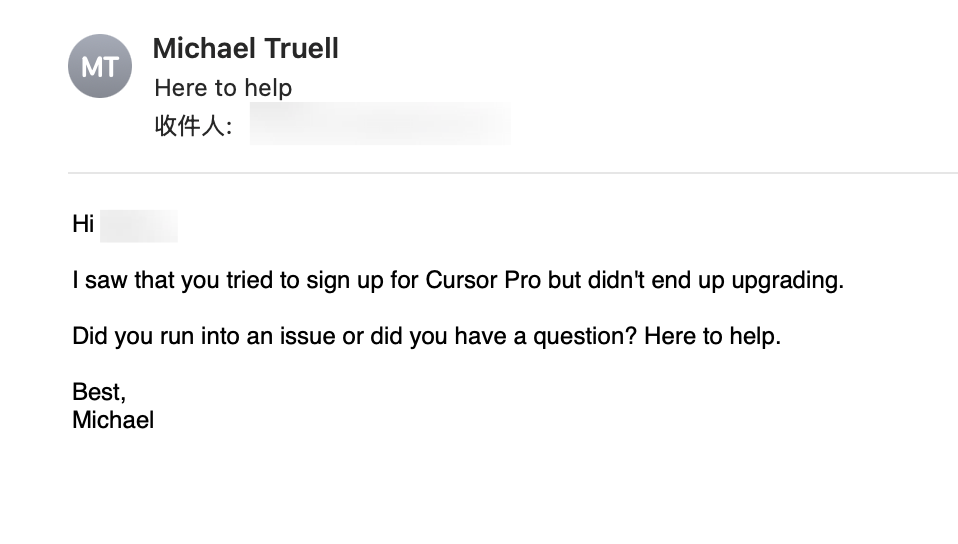This screenshot has height=544, width=958.
Task: Click empty area below the Michael signature
Action: 428,489
